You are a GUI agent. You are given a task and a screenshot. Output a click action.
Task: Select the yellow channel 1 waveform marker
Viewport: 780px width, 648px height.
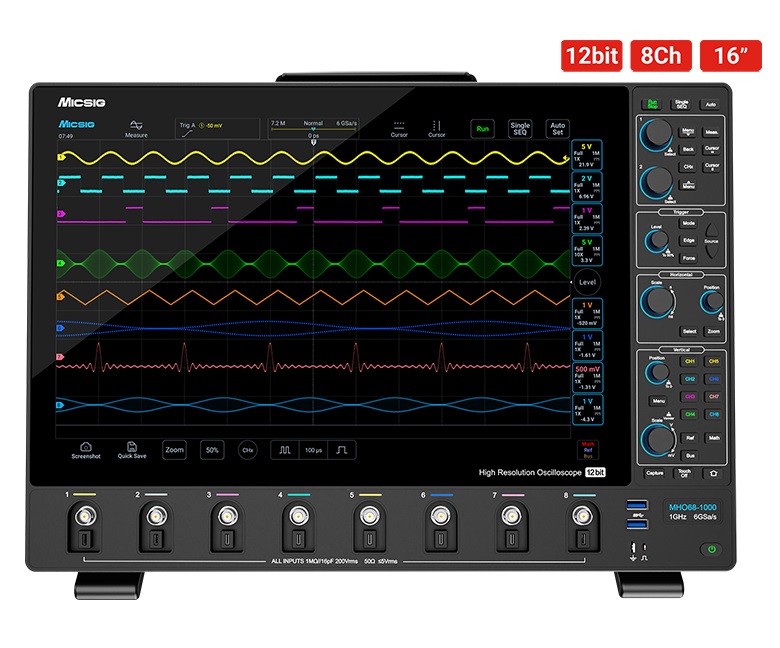click(61, 157)
